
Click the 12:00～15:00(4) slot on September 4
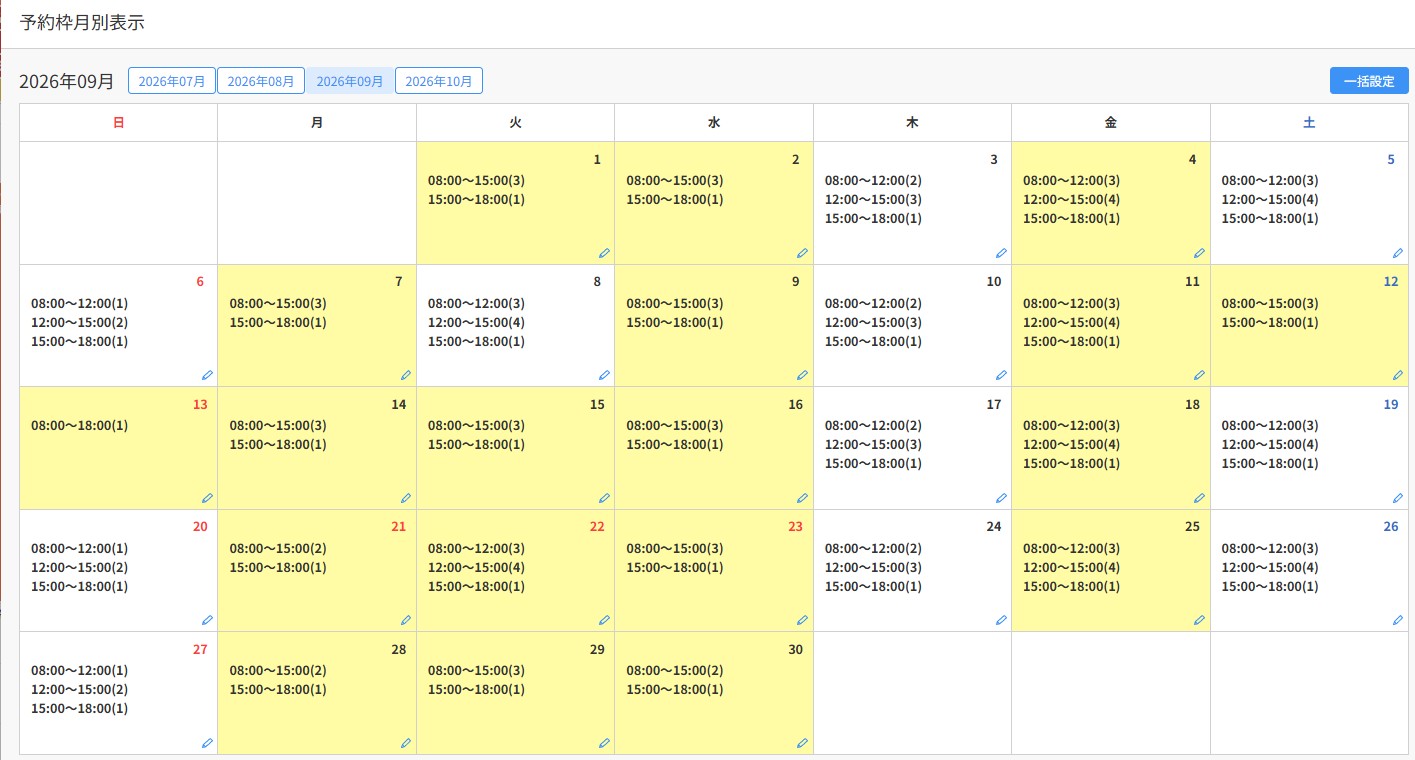[1071, 199]
